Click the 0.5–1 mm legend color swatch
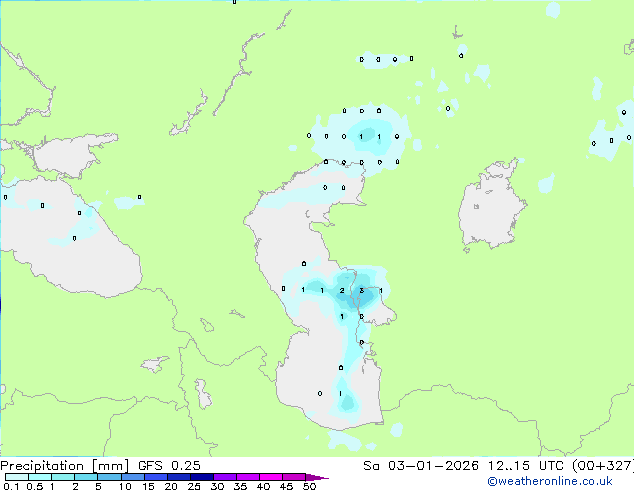Screen dimensions: 634x490 40,477
